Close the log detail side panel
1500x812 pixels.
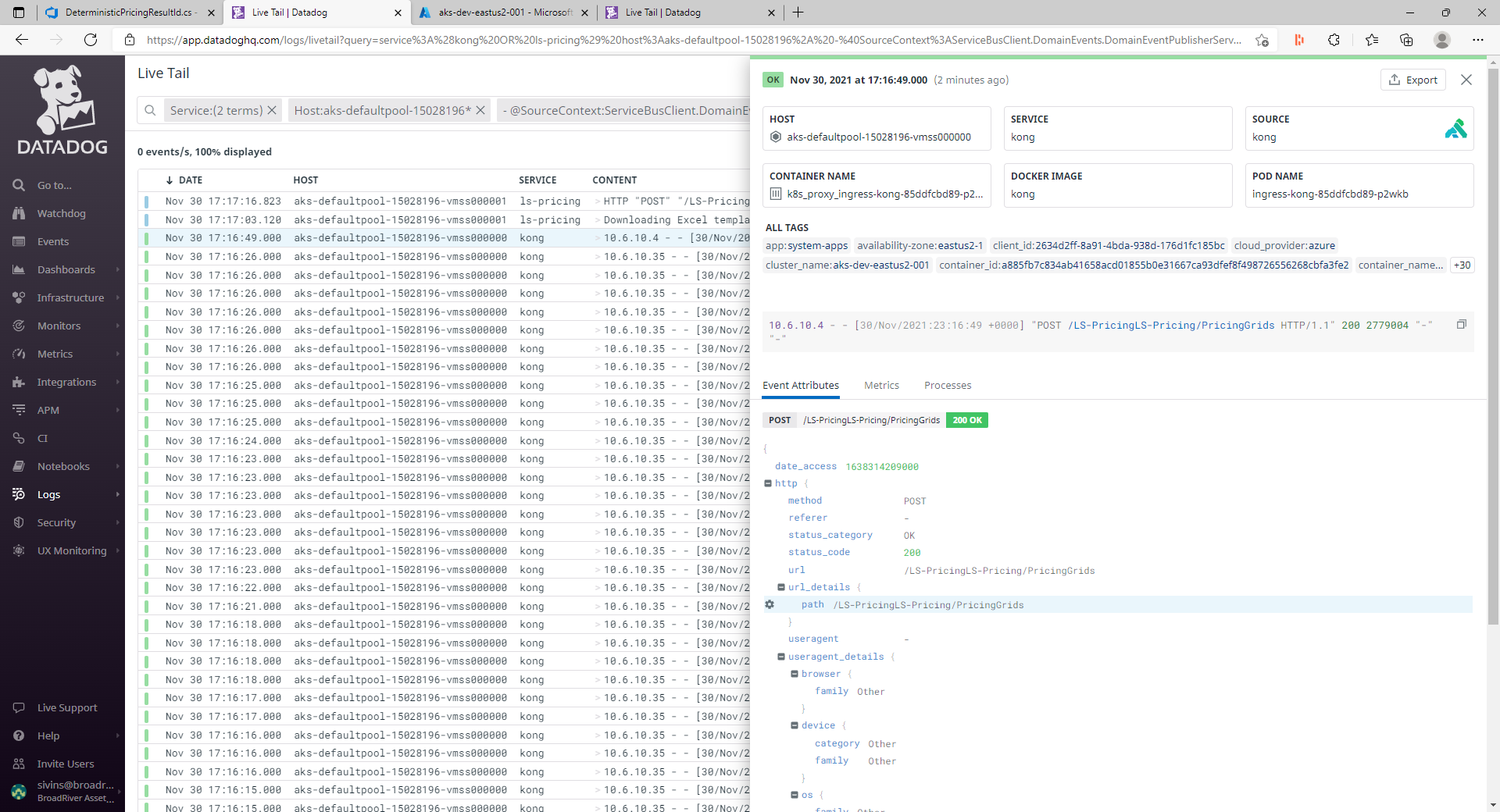(1466, 80)
